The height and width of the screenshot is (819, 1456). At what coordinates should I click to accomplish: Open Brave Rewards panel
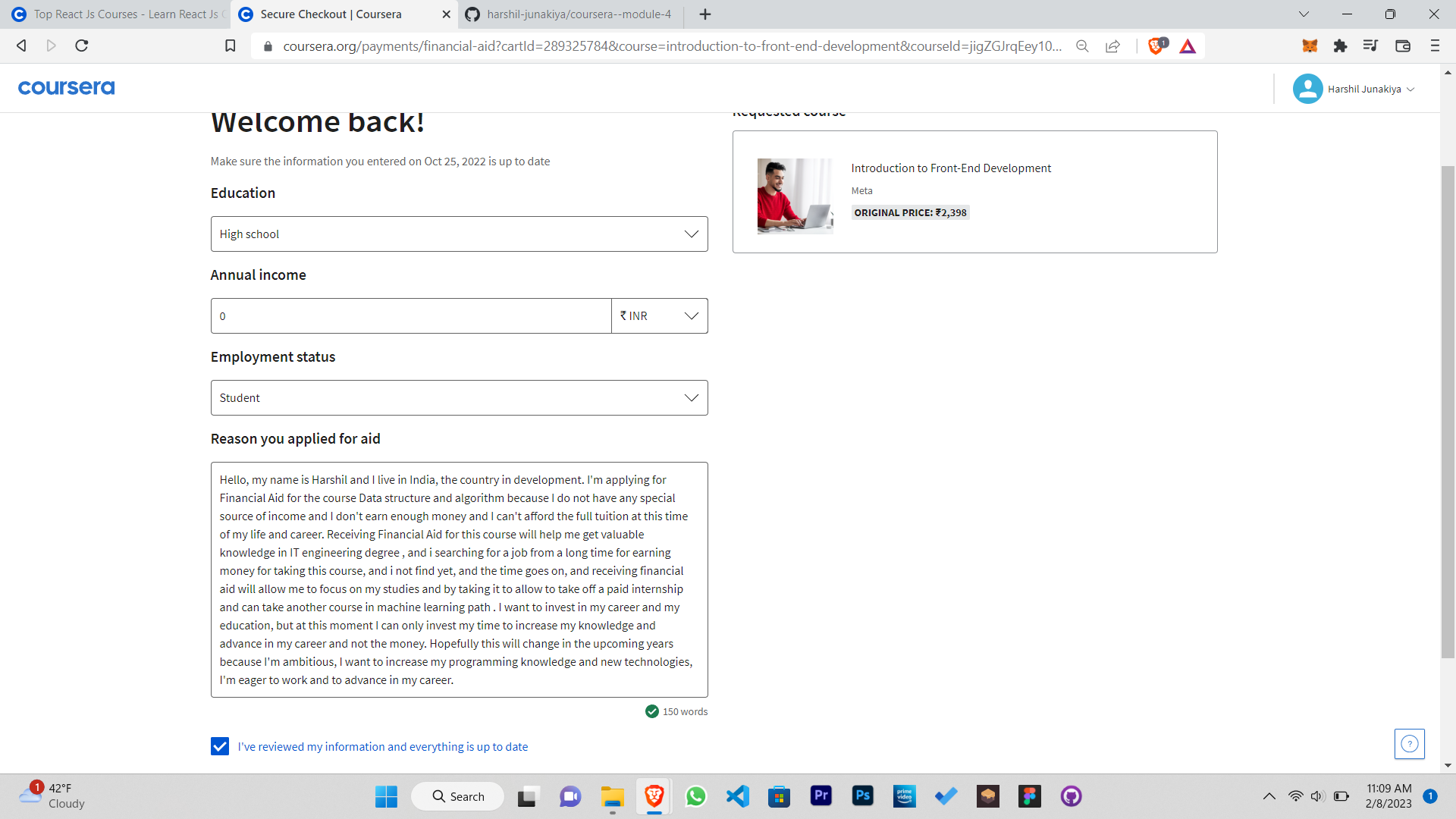click(x=1188, y=45)
